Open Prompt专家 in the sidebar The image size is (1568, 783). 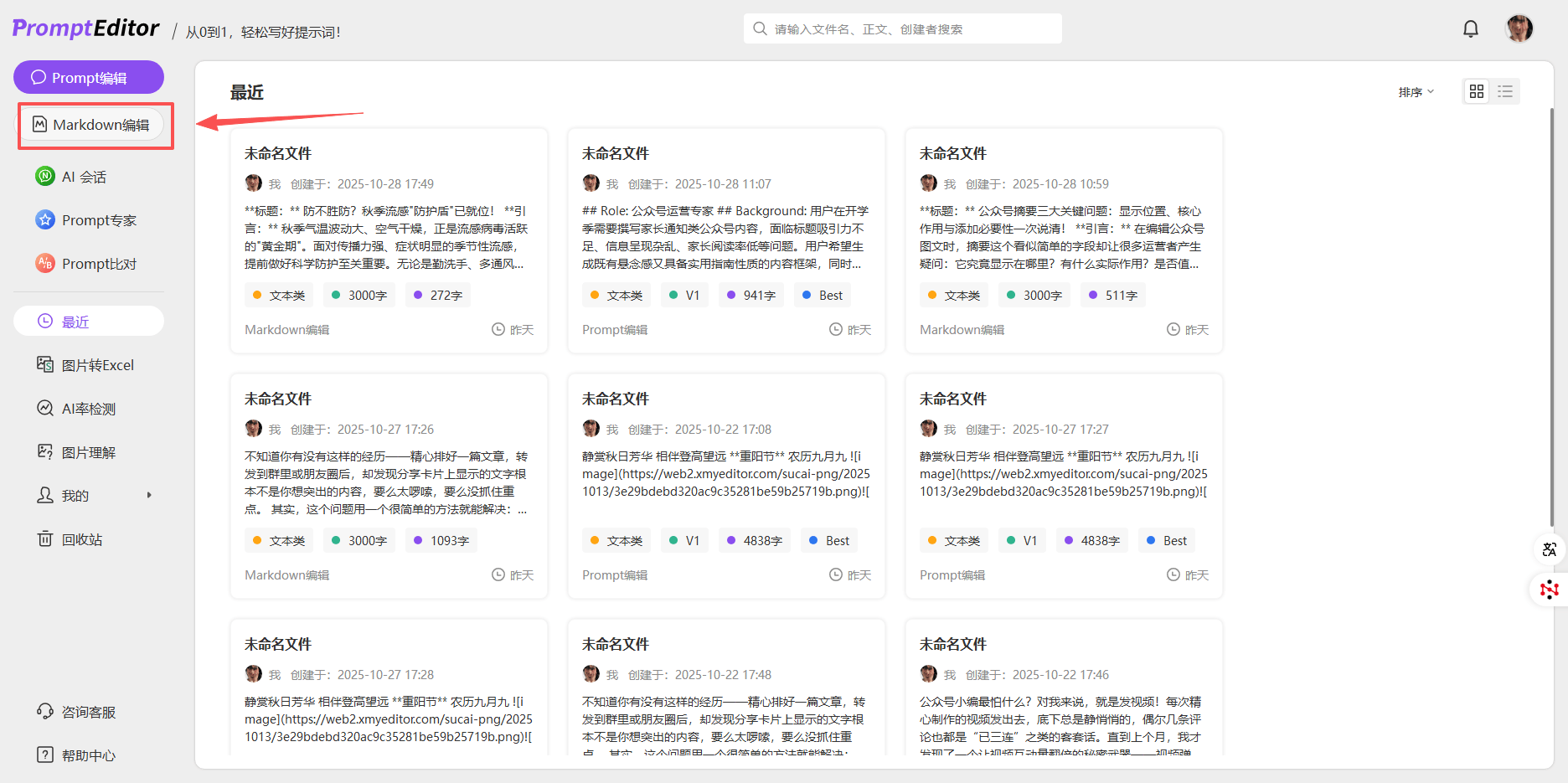tap(98, 220)
